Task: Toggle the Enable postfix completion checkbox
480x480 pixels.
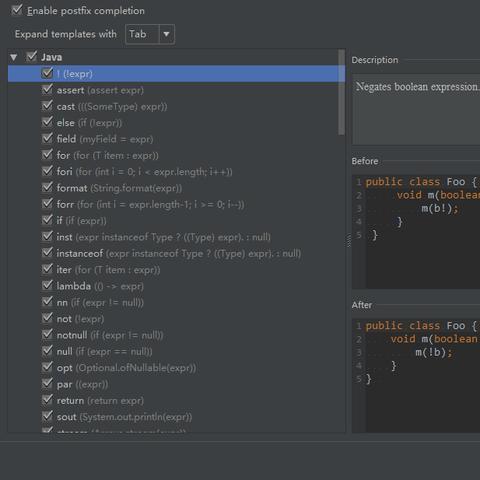Action: click(x=16, y=10)
